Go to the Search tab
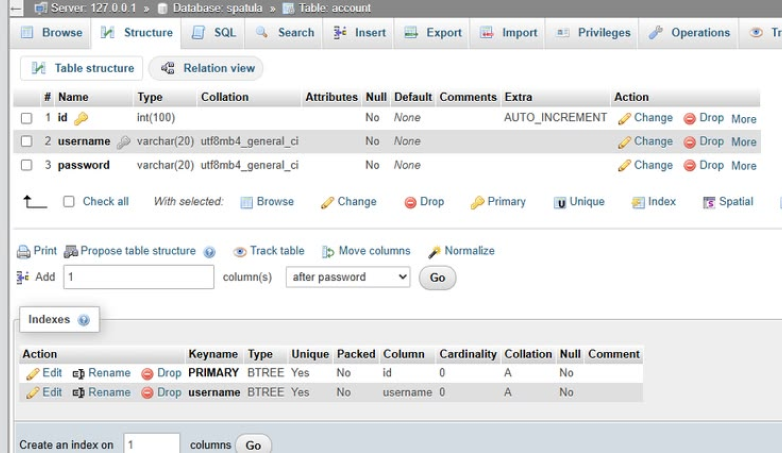 (284, 33)
